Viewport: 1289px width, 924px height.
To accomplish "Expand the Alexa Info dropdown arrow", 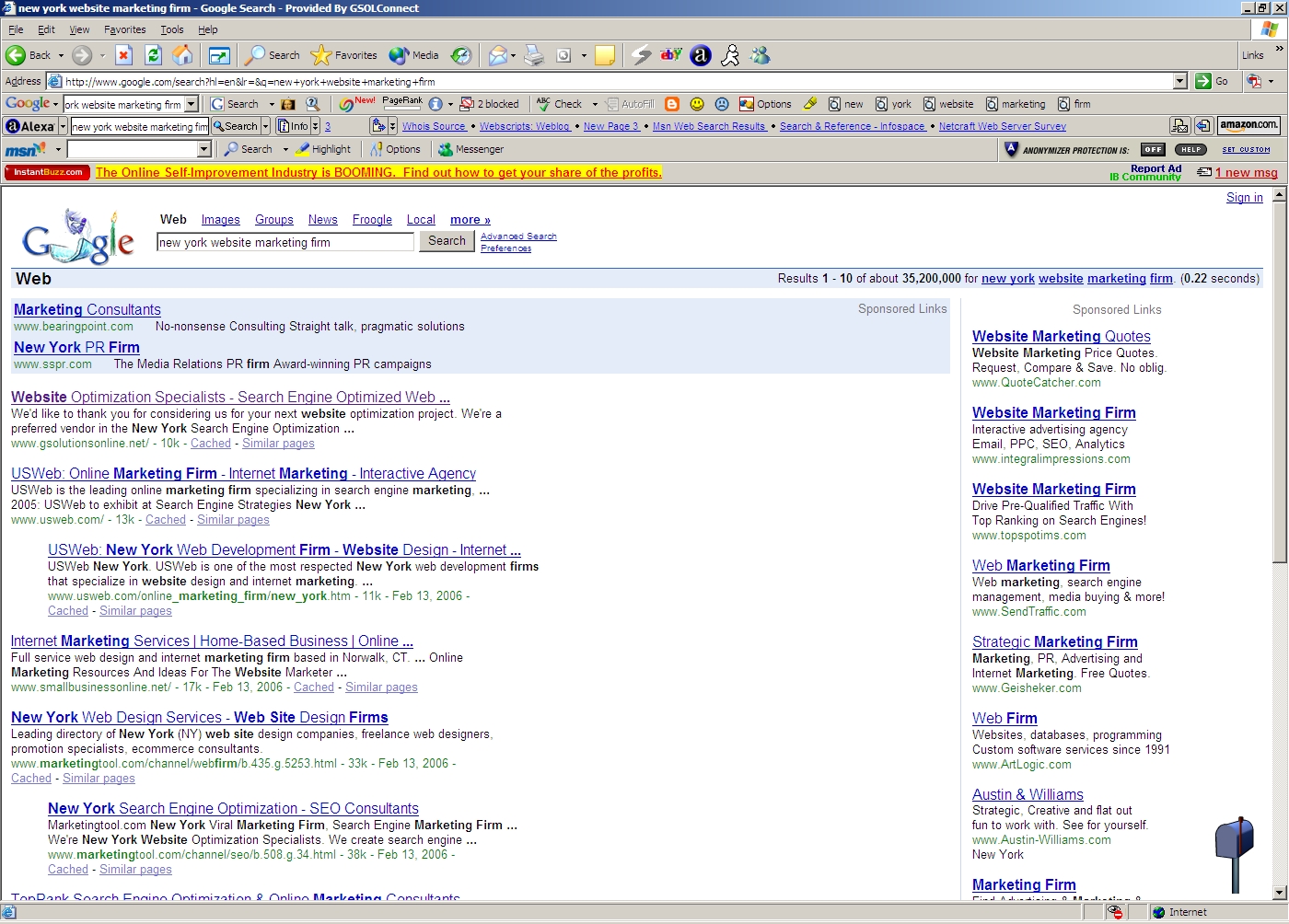I will tap(315, 126).
